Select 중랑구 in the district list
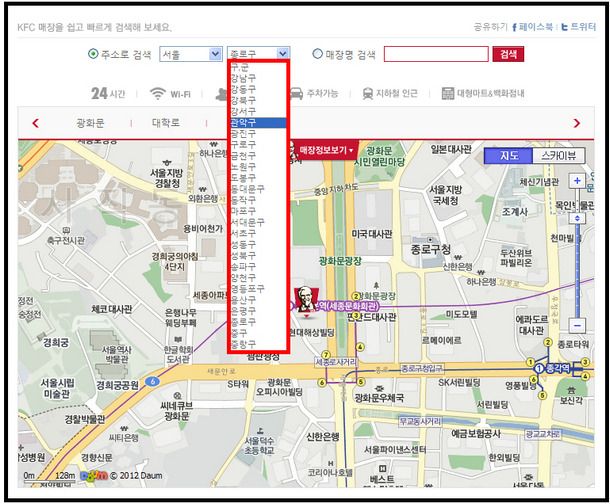This screenshot has height=504, width=610. 258,344
